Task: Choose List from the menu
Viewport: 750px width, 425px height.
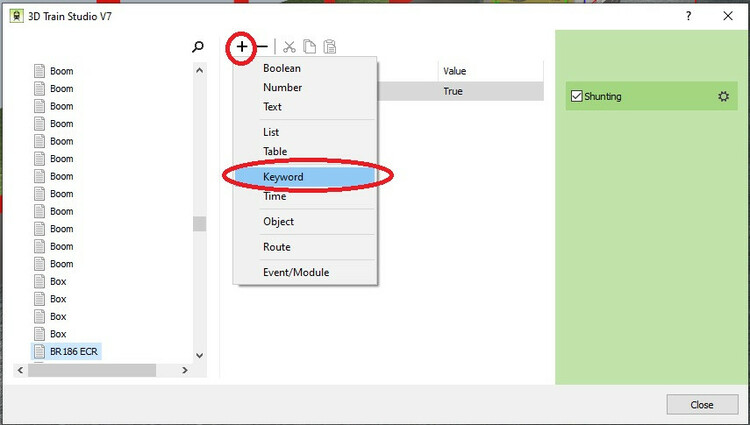Action: click(x=305, y=132)
